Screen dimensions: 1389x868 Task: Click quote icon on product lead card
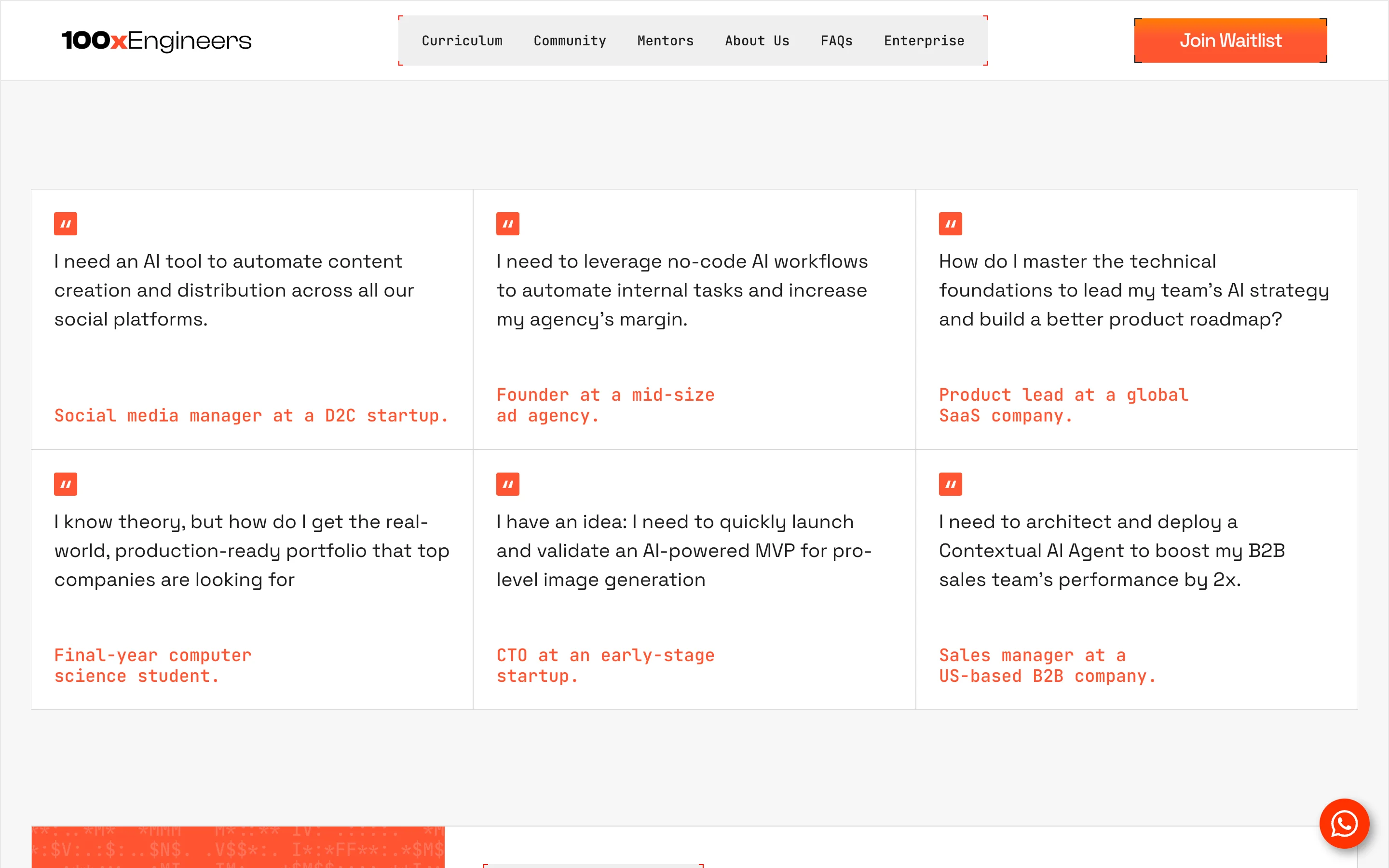point(950,224)
